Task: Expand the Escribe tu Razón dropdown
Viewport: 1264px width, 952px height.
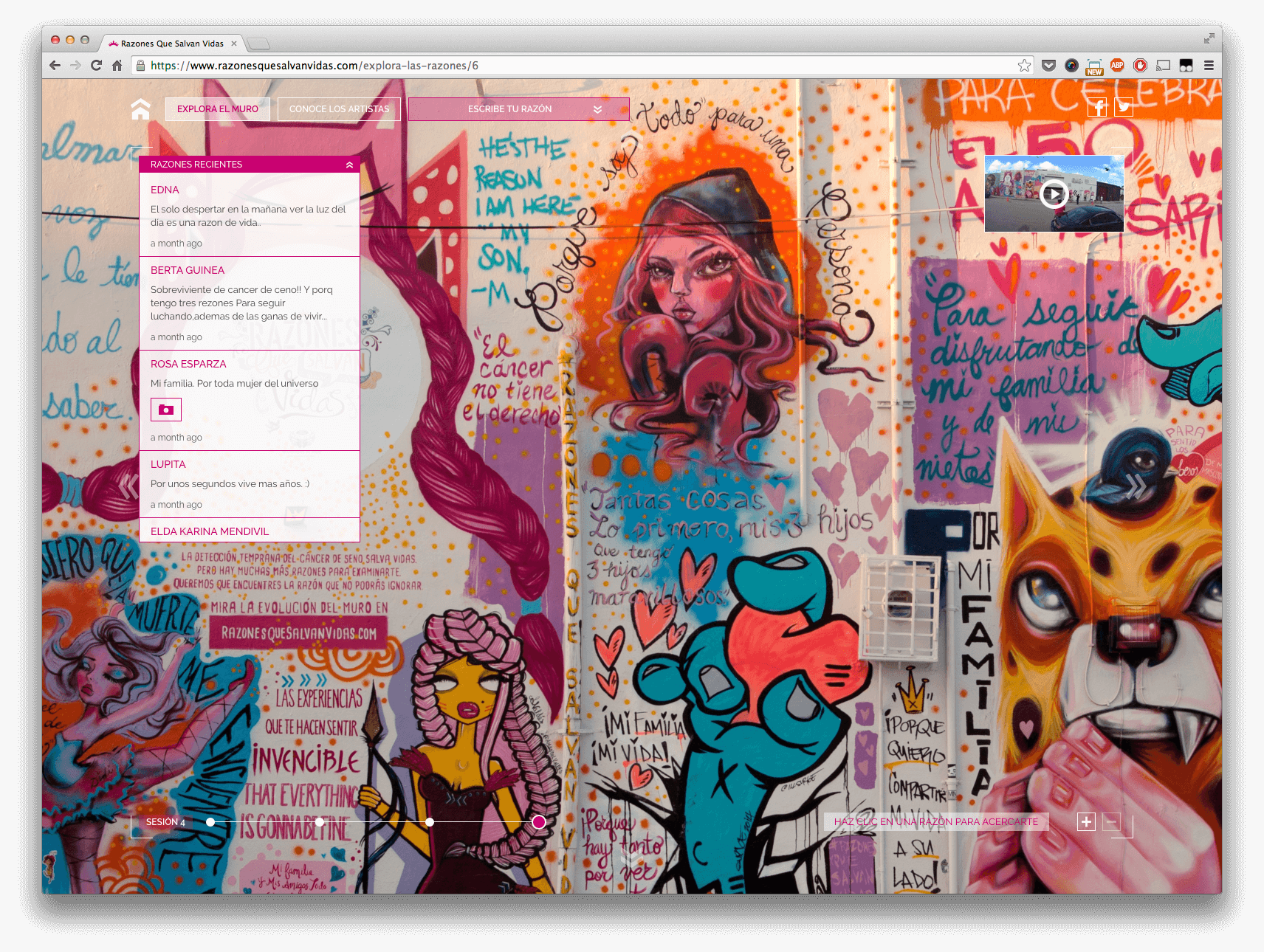Action: [x=518, y=108]
